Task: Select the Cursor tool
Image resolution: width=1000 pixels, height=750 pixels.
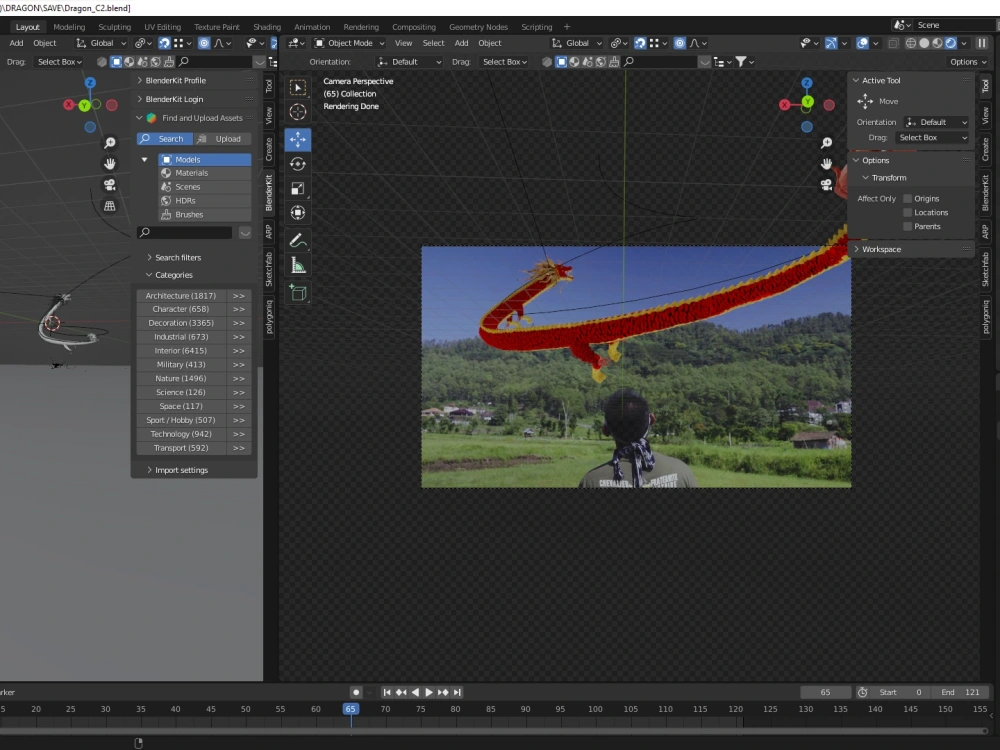Action: pos(298,112)
